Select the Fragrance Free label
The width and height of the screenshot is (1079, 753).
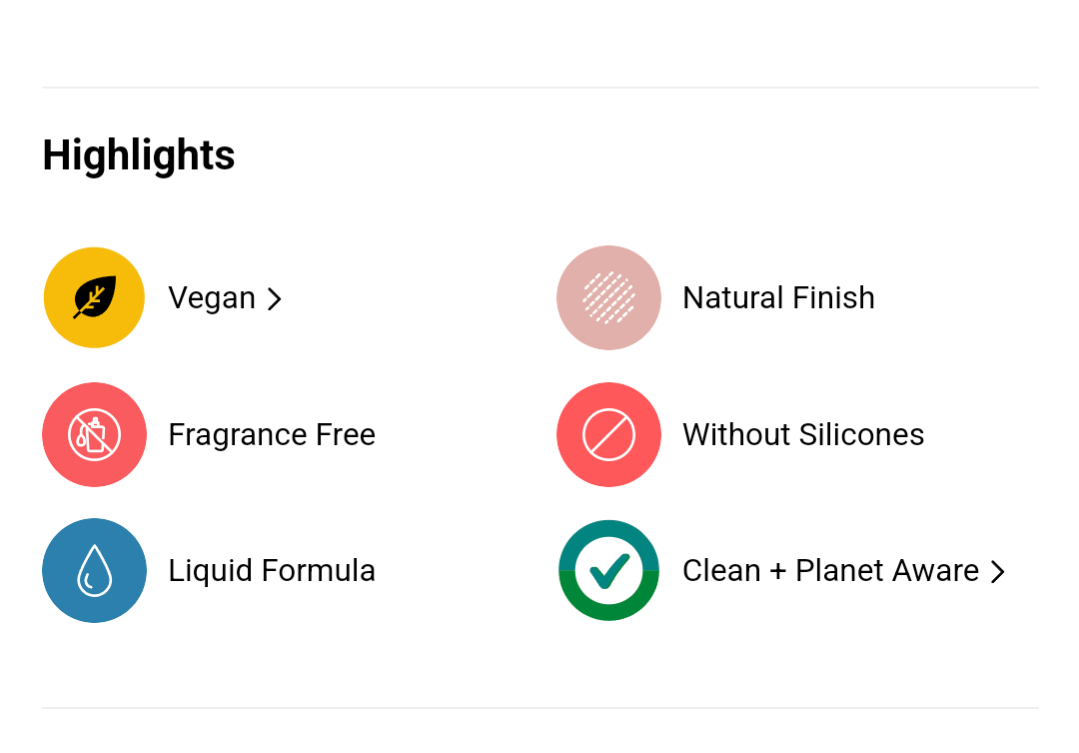coord(271,435)
